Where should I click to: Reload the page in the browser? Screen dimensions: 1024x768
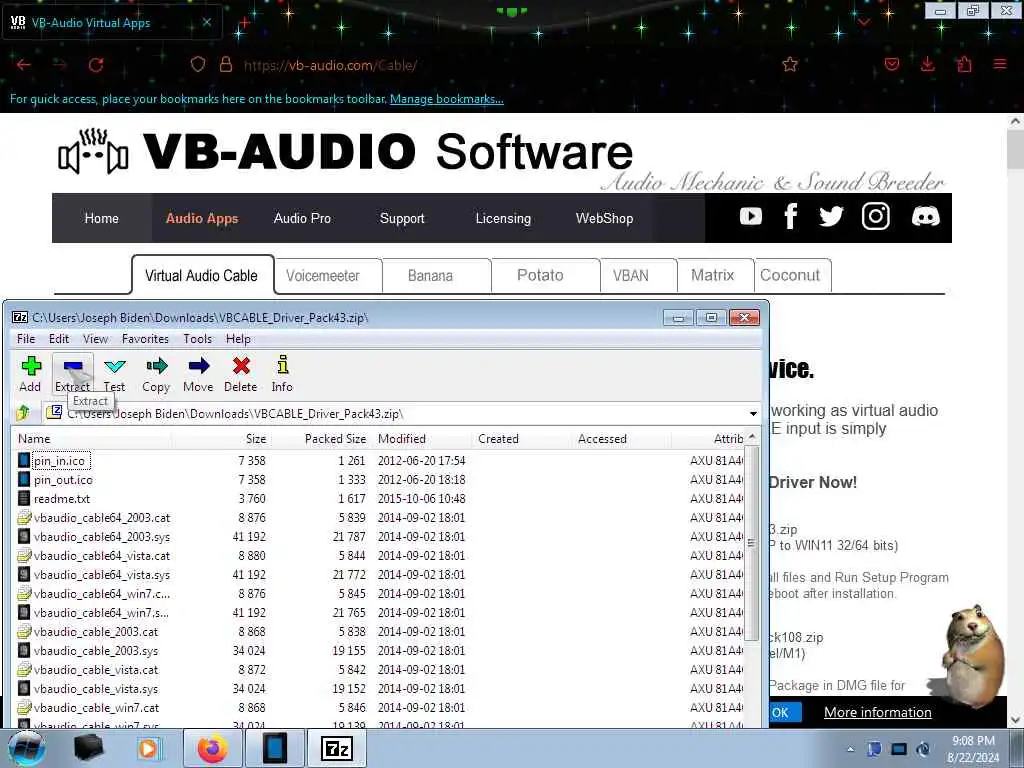[x=96, y=65]
